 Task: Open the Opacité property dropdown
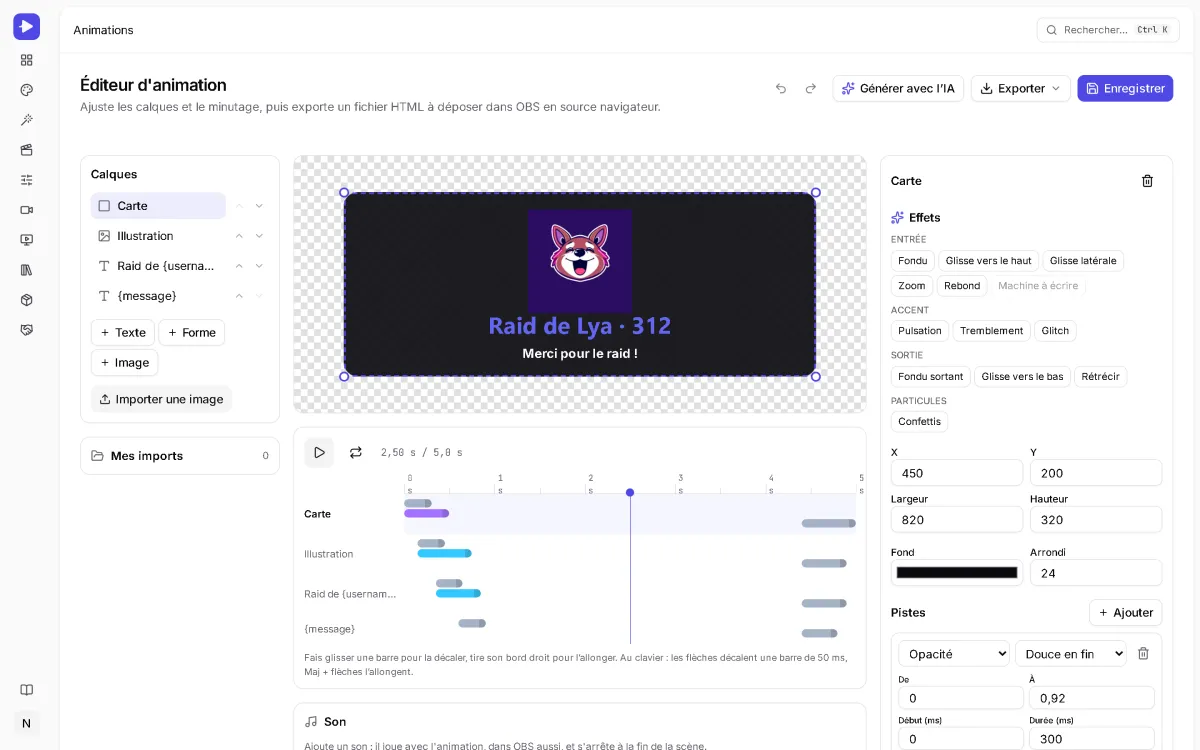[954, 654]
